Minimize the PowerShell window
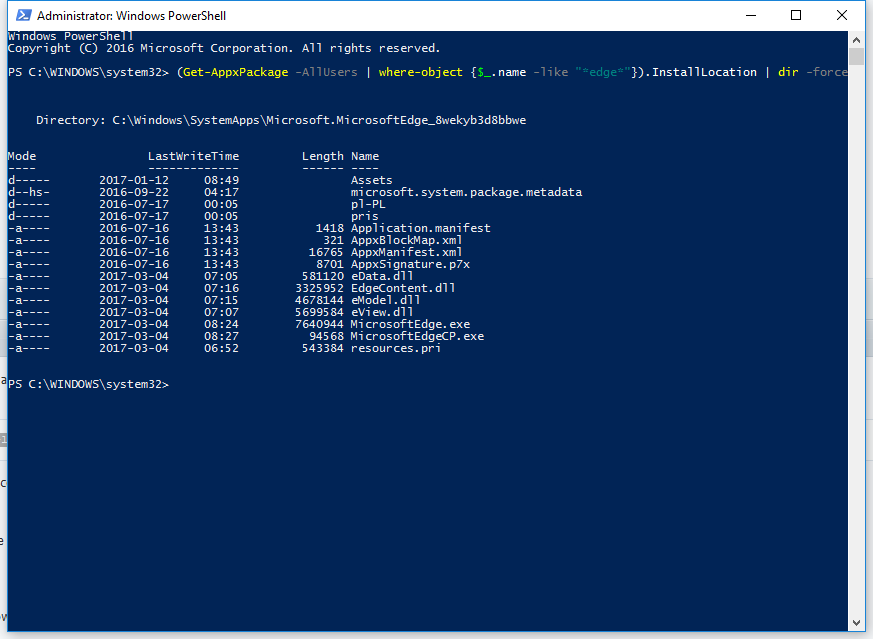 [x=751, y=16]
